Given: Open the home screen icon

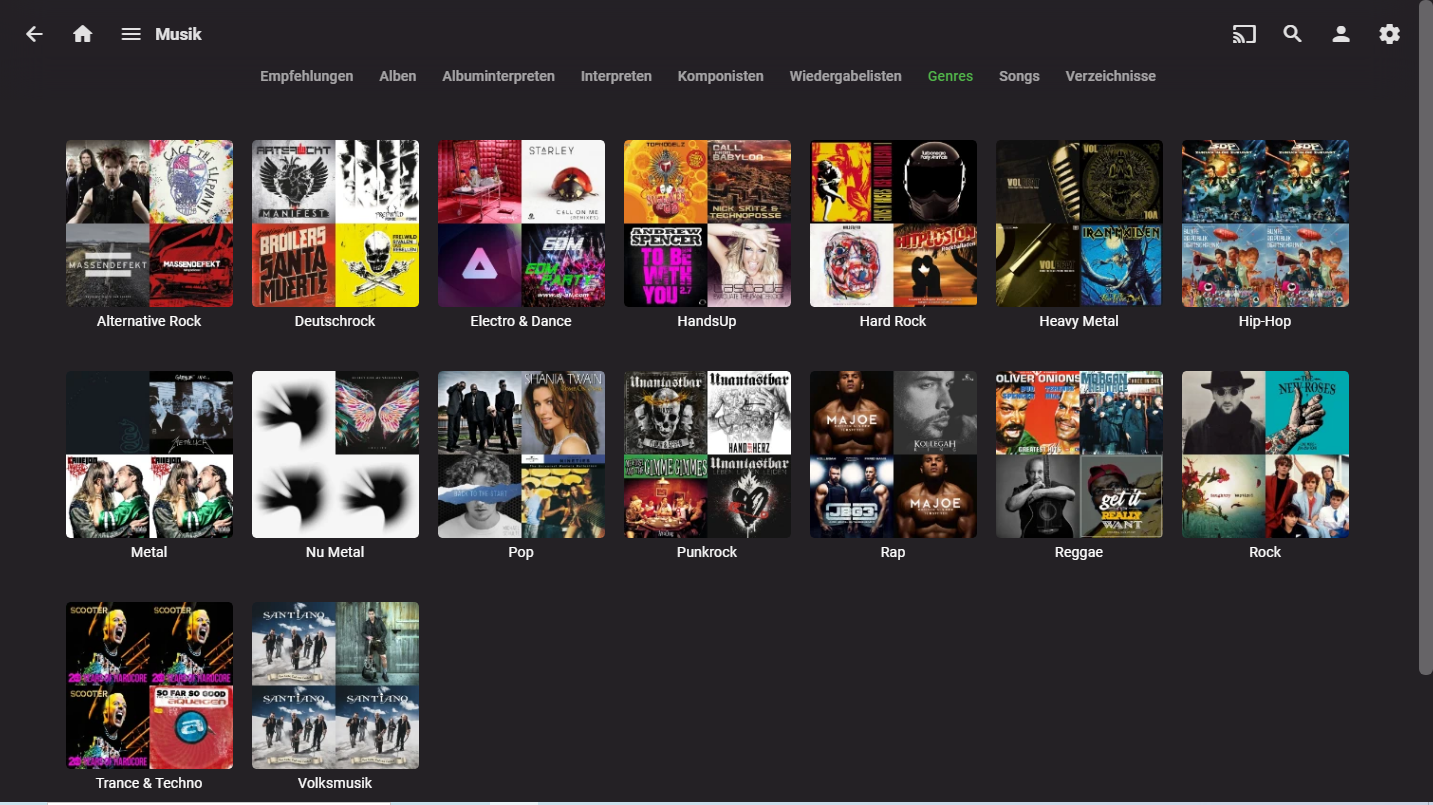Looking at the screenshot, I should click(x=83, y=34).
